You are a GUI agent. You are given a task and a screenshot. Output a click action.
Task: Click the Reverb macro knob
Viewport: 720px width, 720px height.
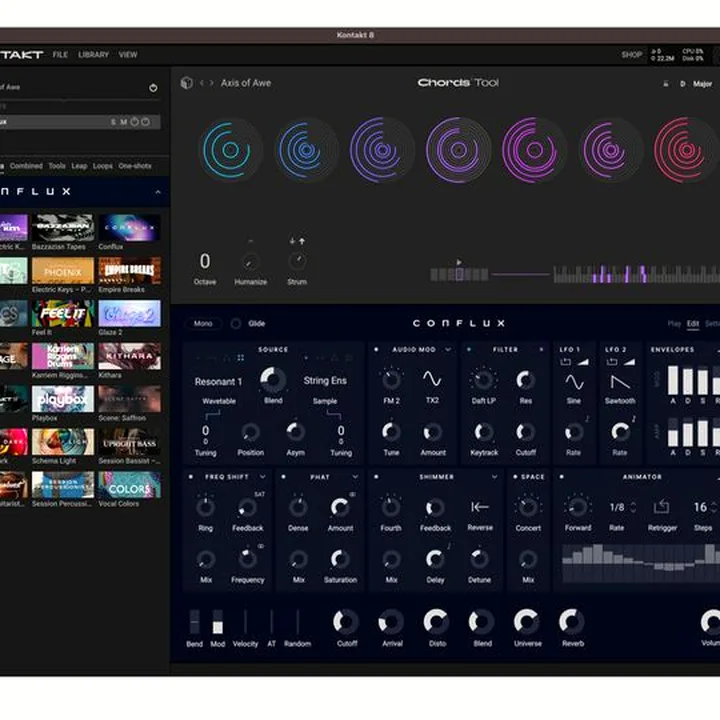572,622
